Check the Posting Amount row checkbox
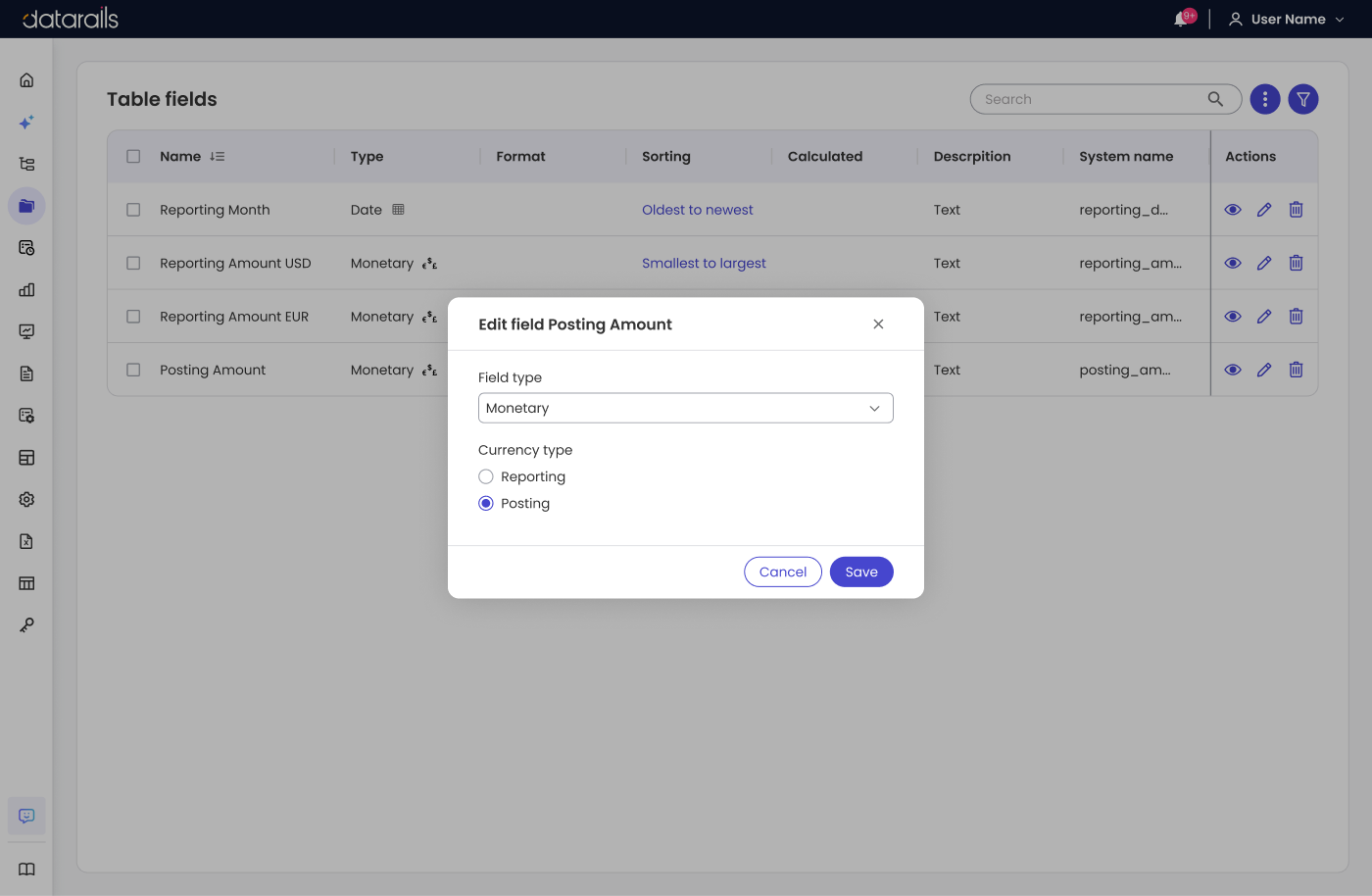Viewport: 1372px width, 896px height. click(133, 370)
